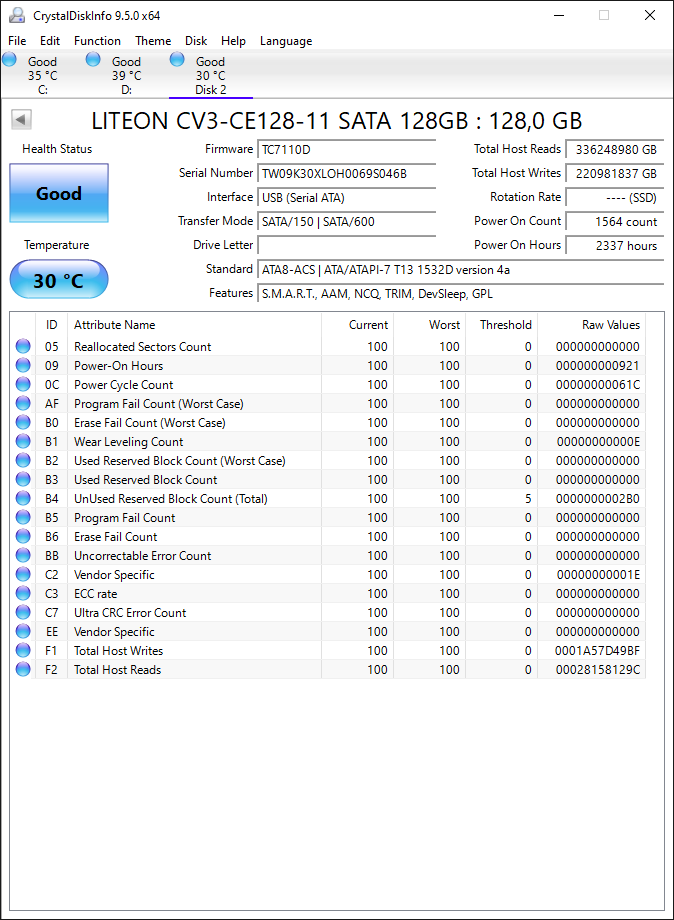Click the Power On Hours value 2337 hours

coord(615,246)
